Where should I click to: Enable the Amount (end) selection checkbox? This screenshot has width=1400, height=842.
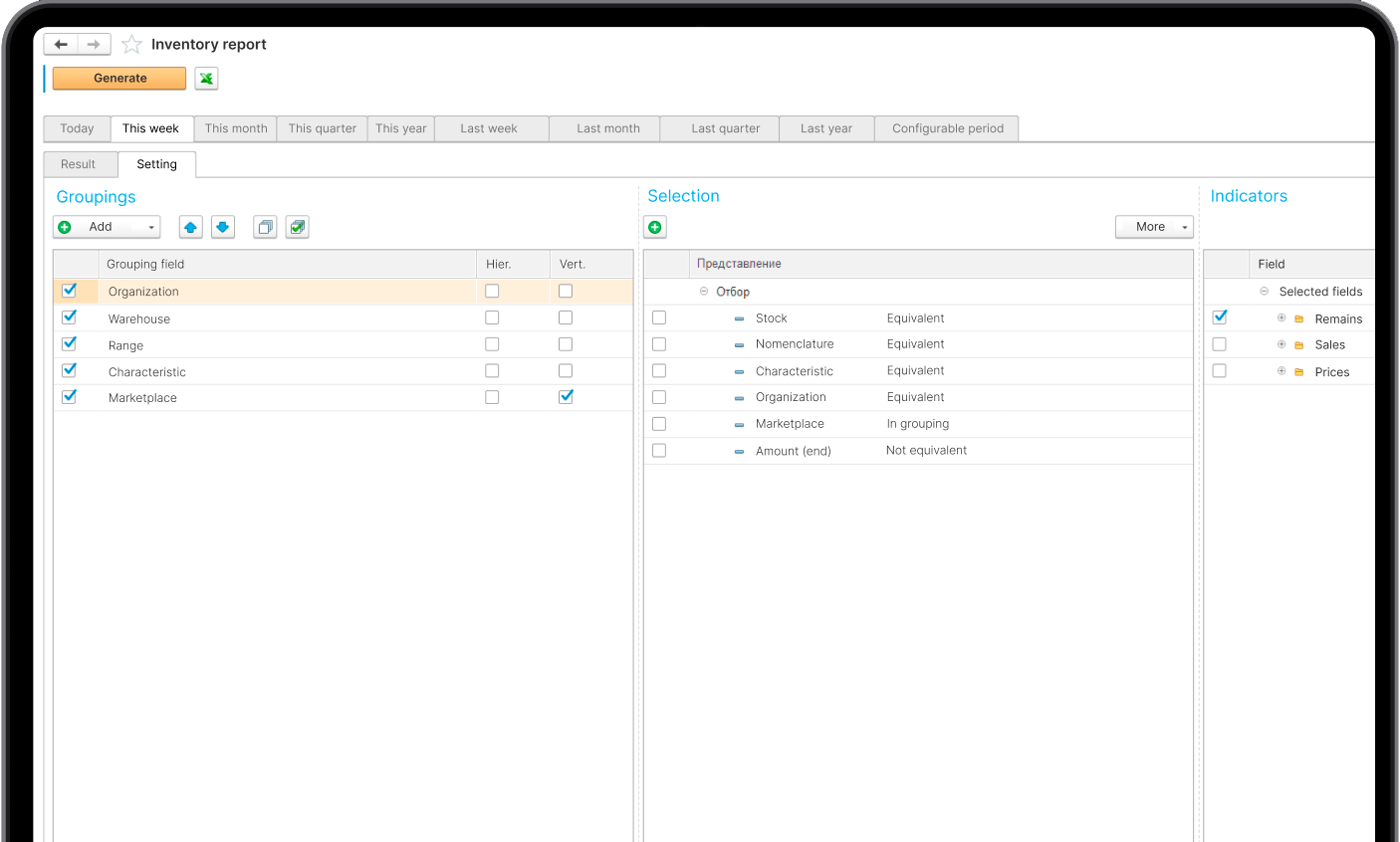coord(659,451)
